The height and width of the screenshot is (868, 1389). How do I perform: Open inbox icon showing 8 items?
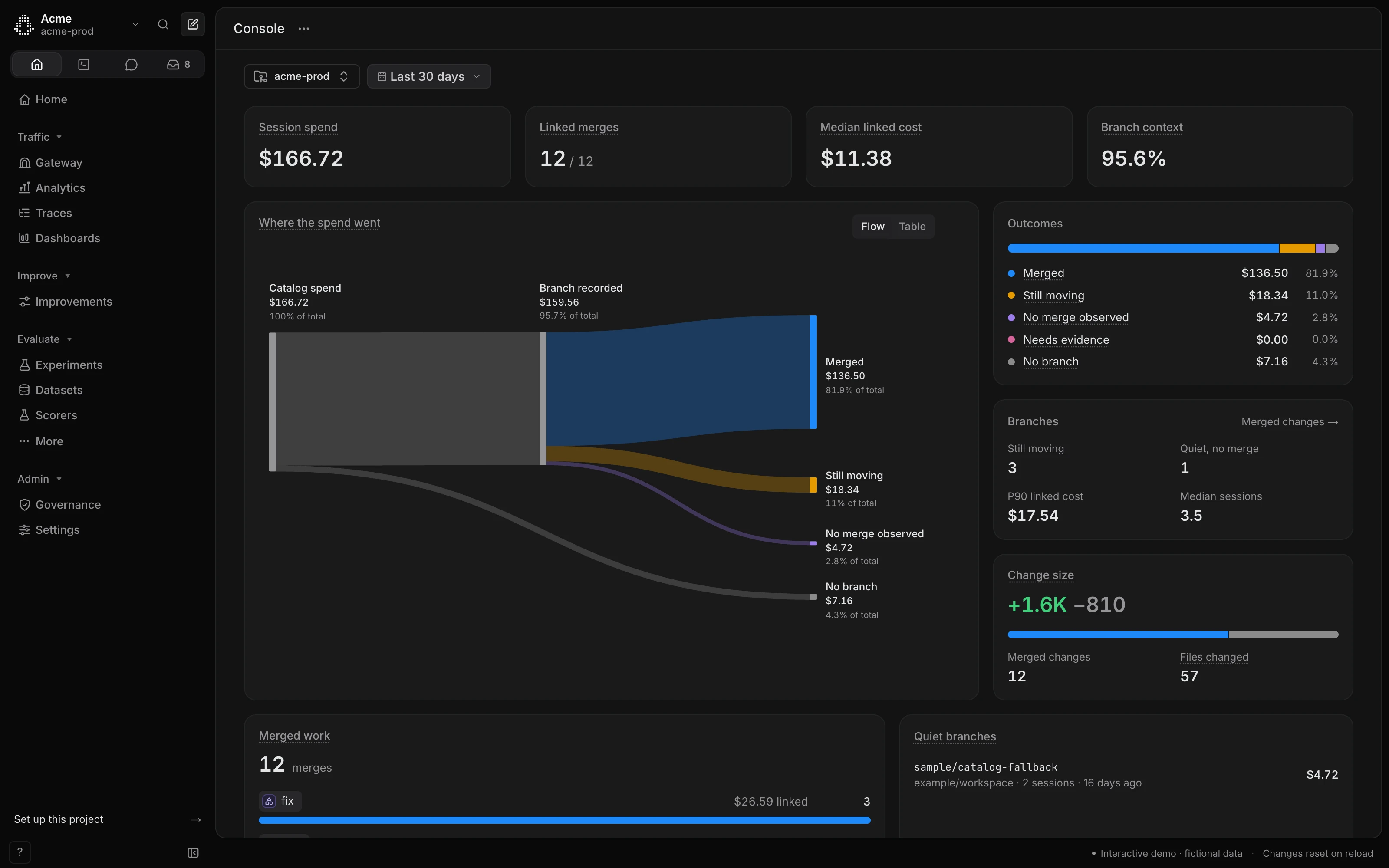178,64
